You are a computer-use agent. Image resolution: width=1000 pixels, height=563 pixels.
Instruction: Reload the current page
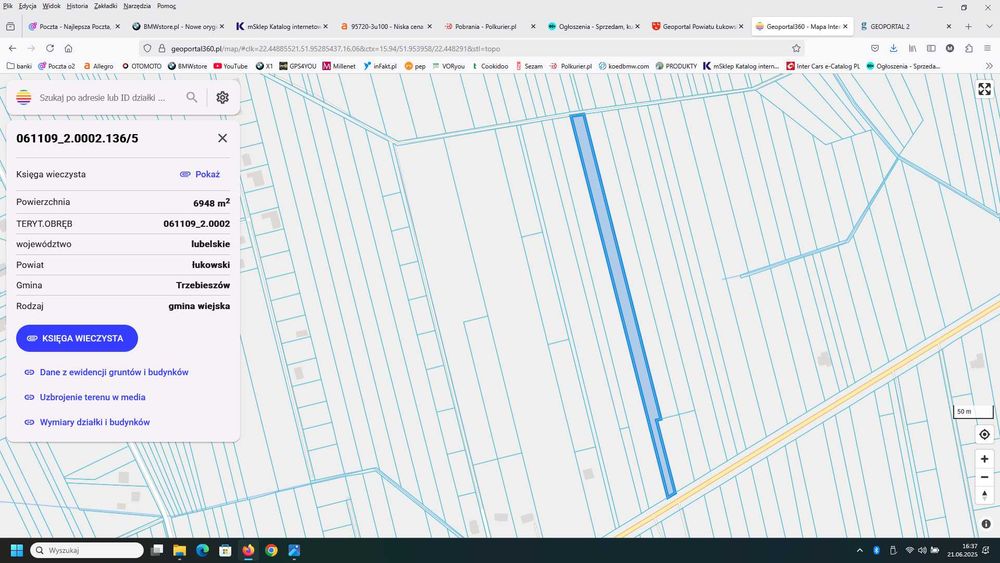(x=50, y=48)
